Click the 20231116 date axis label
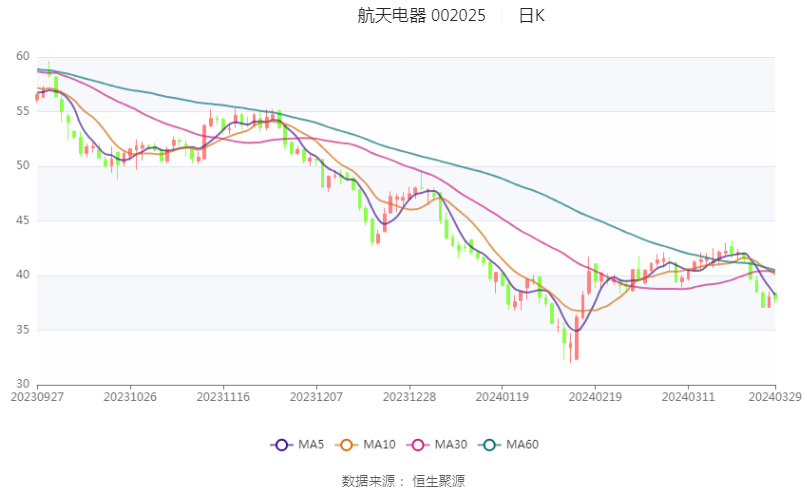Screen dimensions: 807x491 coord(223,397)
